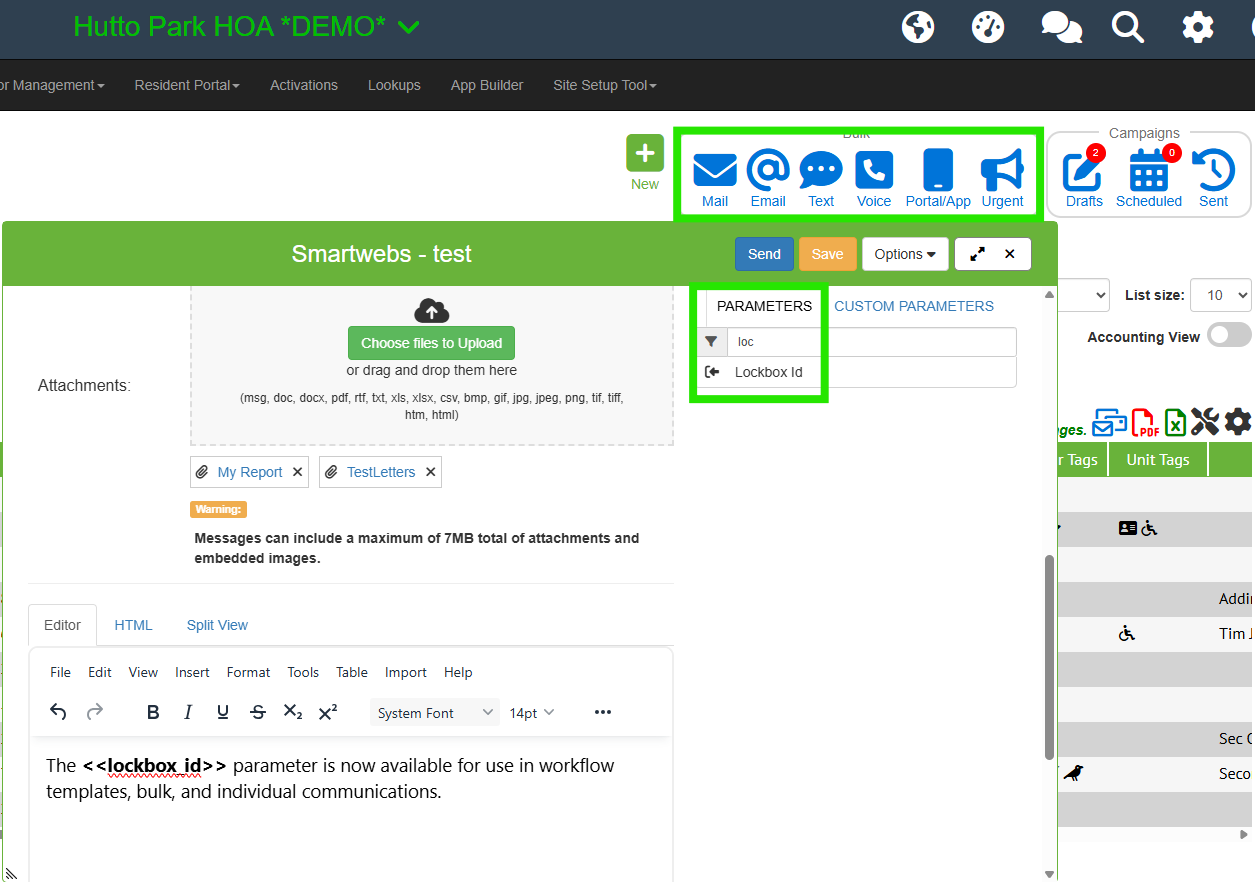Open the List size dropdown
The width and height of the screenshot is (1255, 882).
(1221, 295)
